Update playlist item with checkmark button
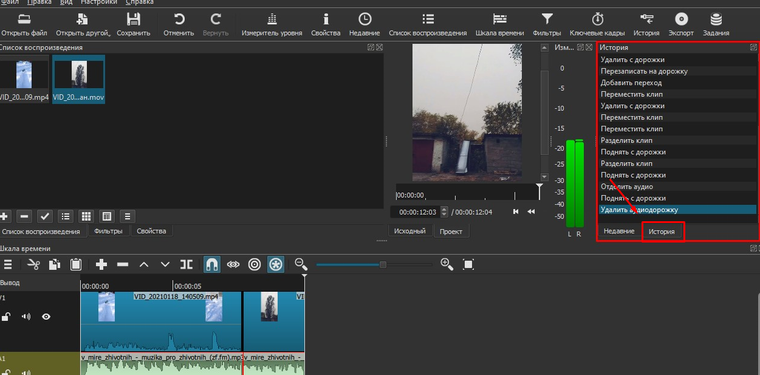760x375 pixels. (x=45, y=216)
